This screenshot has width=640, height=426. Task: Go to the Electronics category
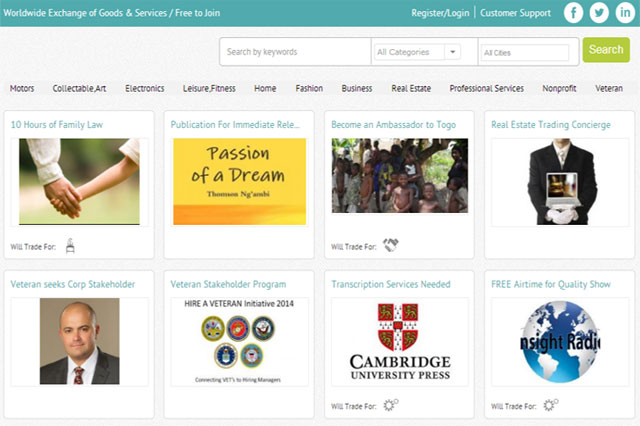tap(145, 88)
